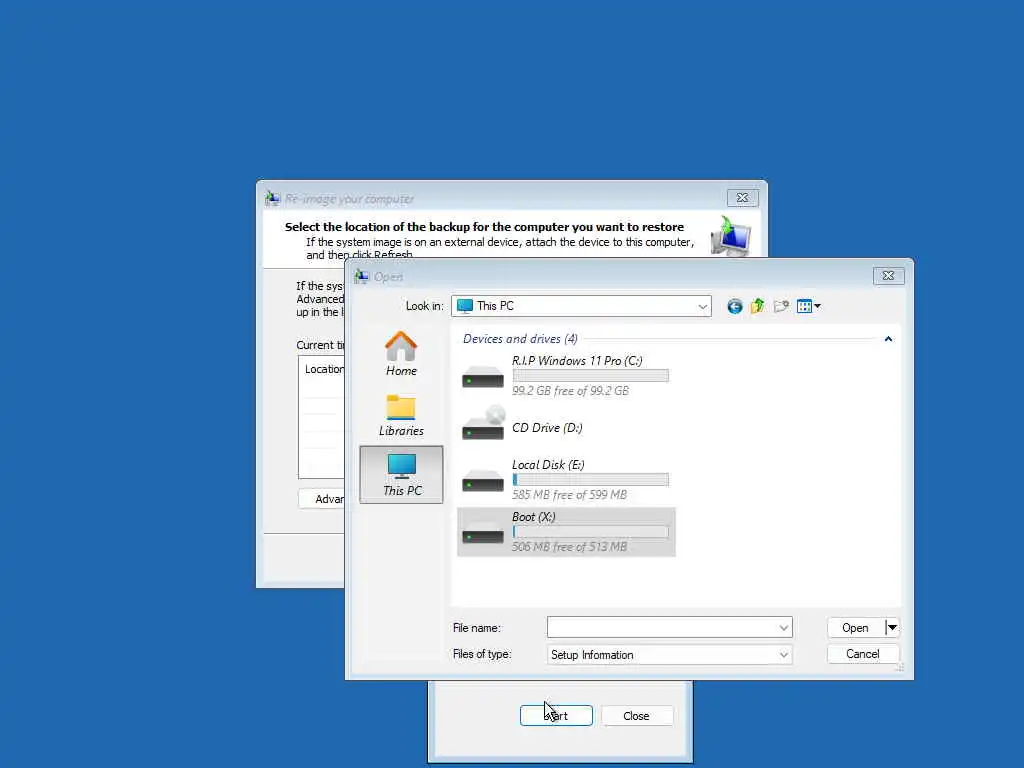Create a new folder with the toolbar icon

(781, 306)
